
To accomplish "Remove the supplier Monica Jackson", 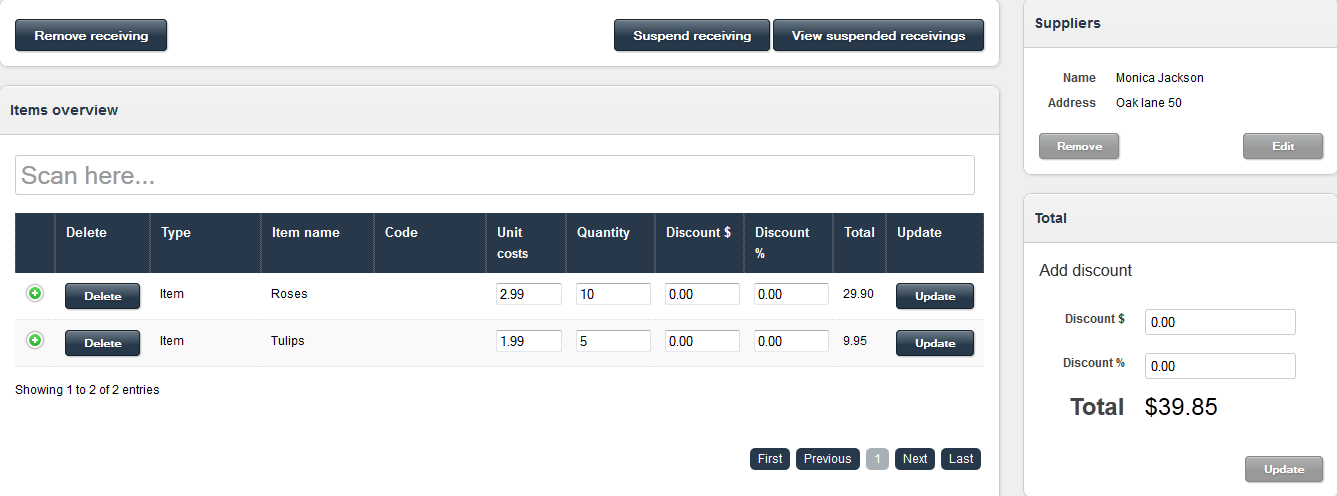I will 1079,146.
